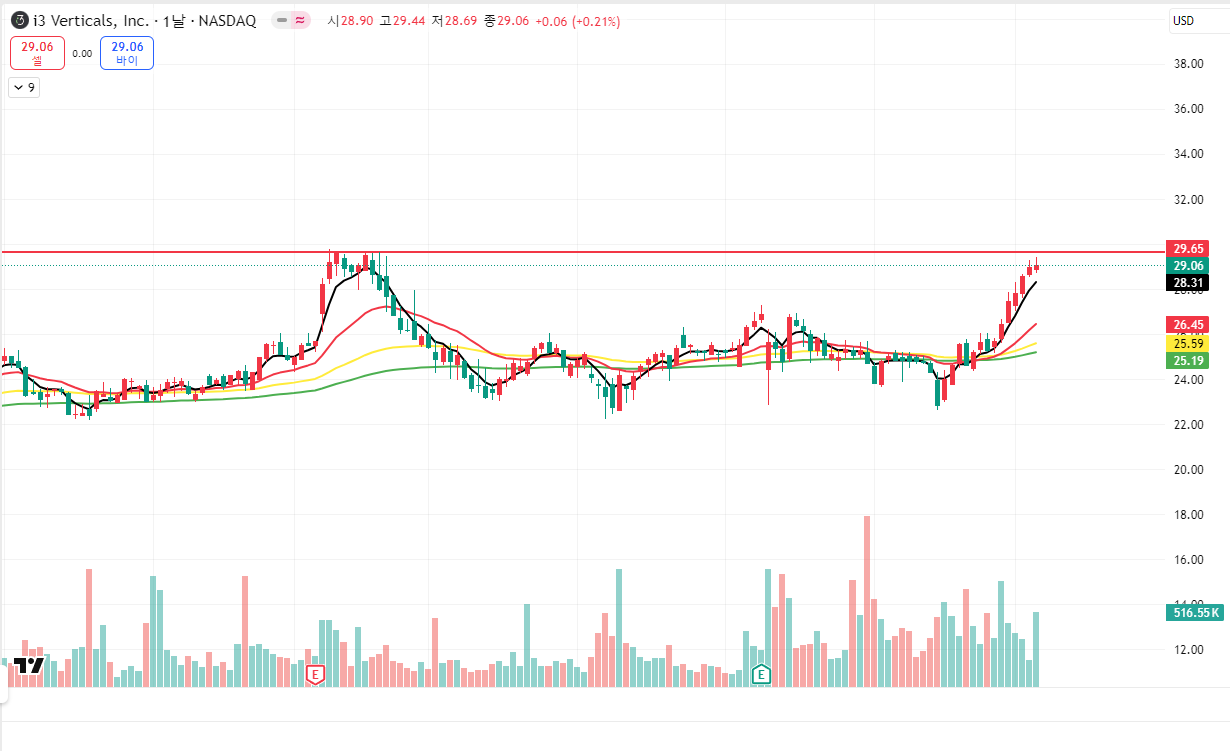Click the 20.00 price axis label
Viewport: 1230px width, 751px height.
1188,470
